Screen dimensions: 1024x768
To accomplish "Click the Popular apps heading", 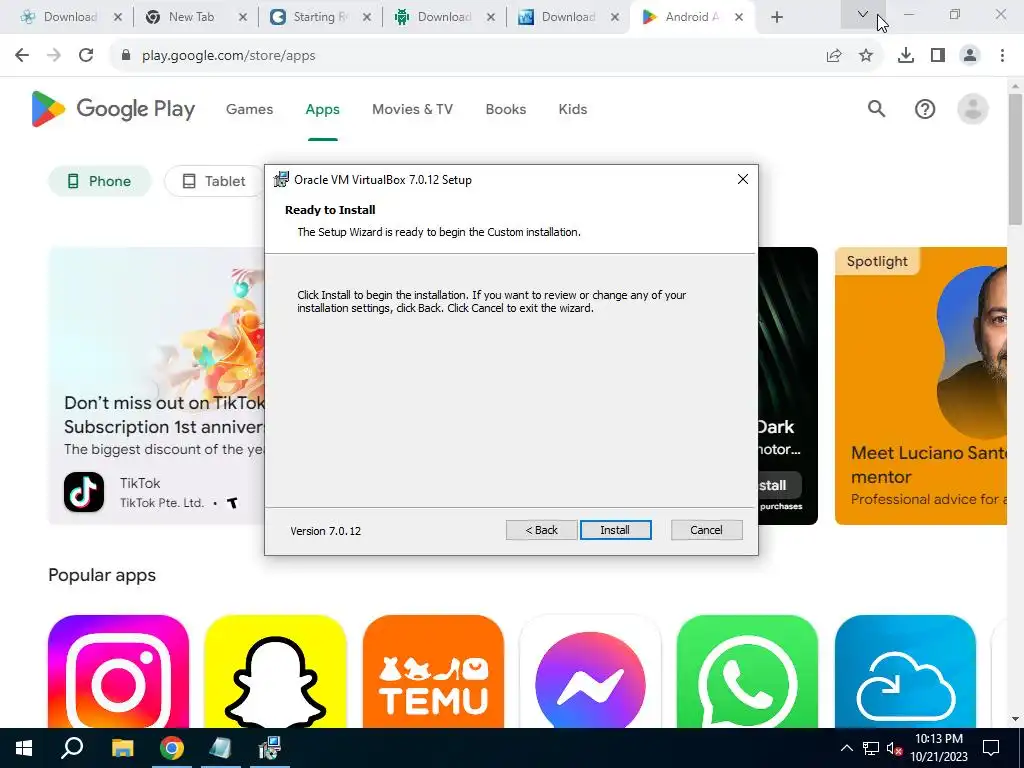I will 102,575.
